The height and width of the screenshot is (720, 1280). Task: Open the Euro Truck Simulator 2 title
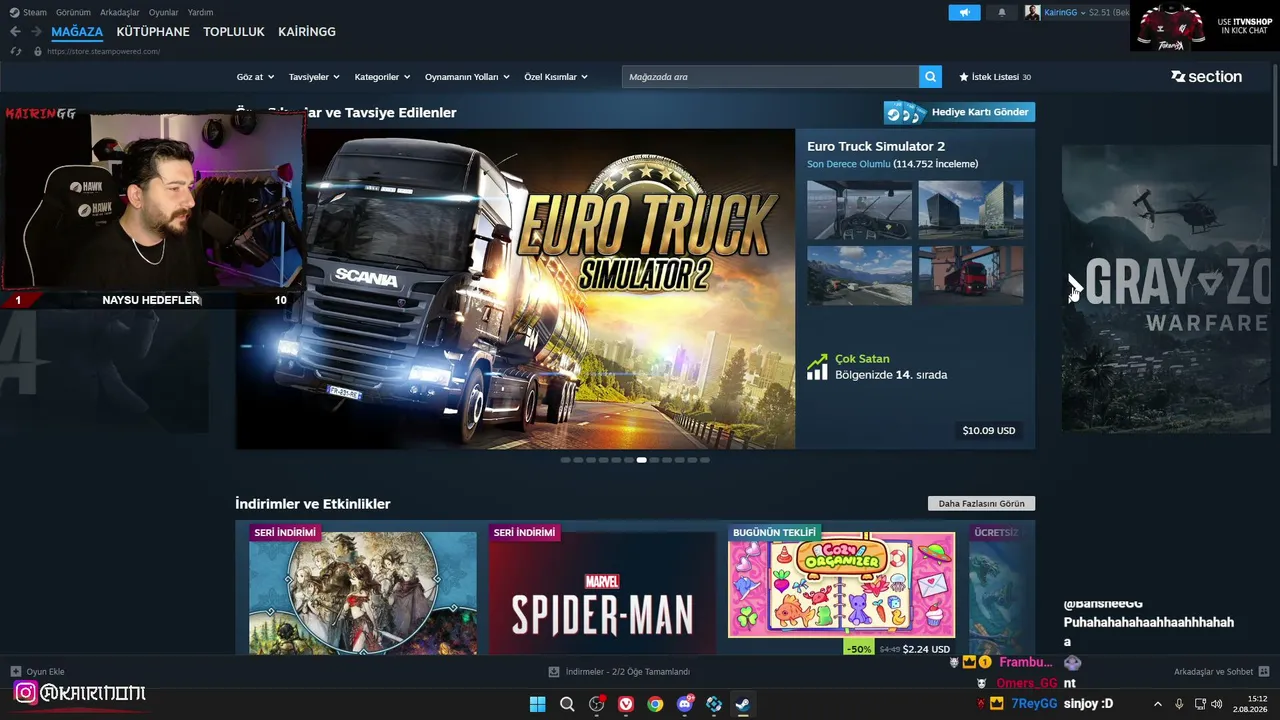pos(876,146)
